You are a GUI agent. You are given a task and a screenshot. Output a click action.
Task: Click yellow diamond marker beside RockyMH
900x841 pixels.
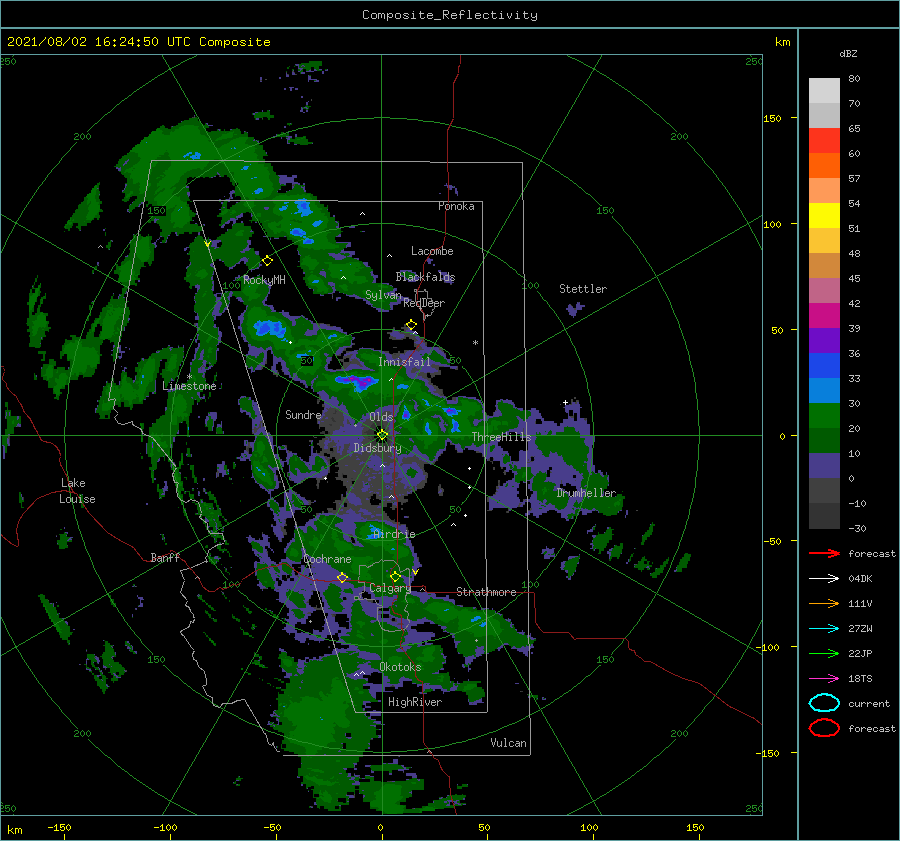267,261
